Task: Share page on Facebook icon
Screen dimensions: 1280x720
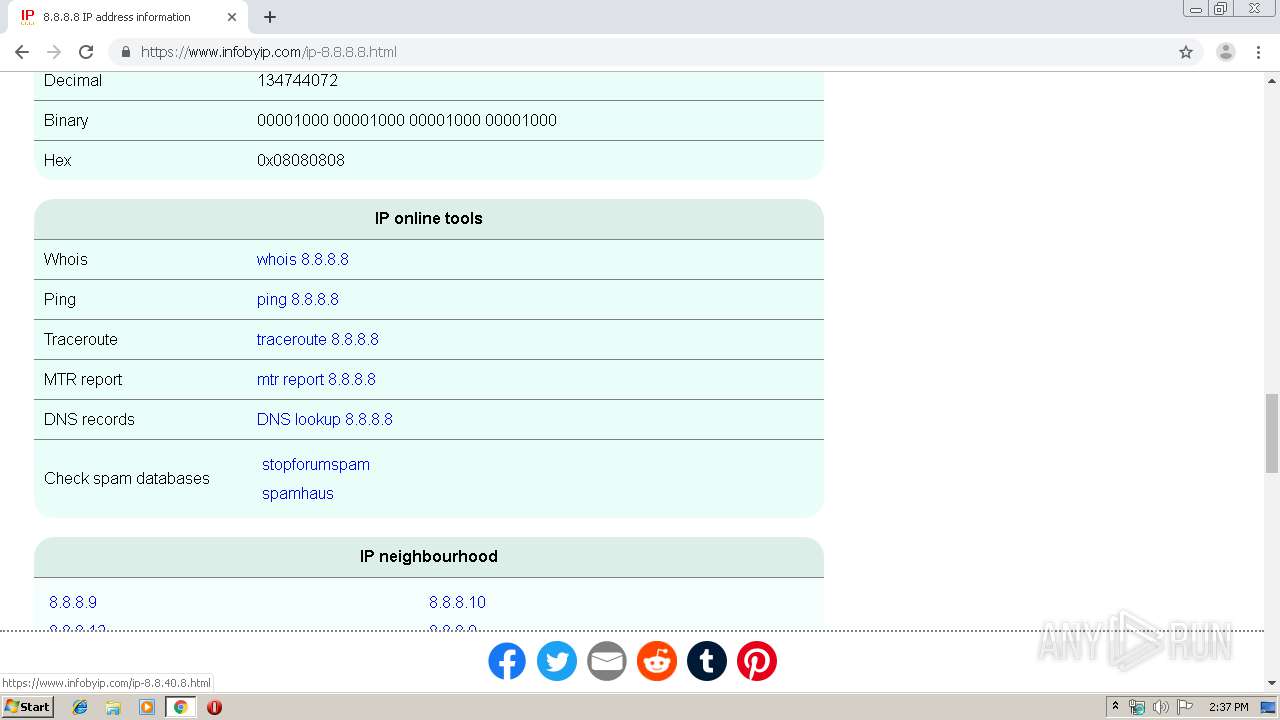Action: (x=507, y=661)
